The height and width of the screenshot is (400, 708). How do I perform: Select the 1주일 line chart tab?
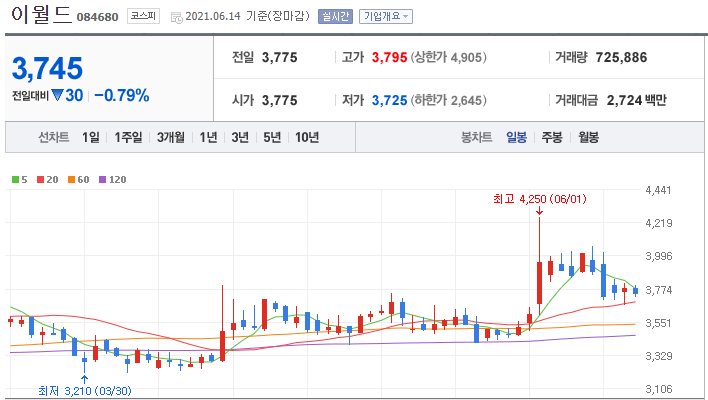pos(128,137)
